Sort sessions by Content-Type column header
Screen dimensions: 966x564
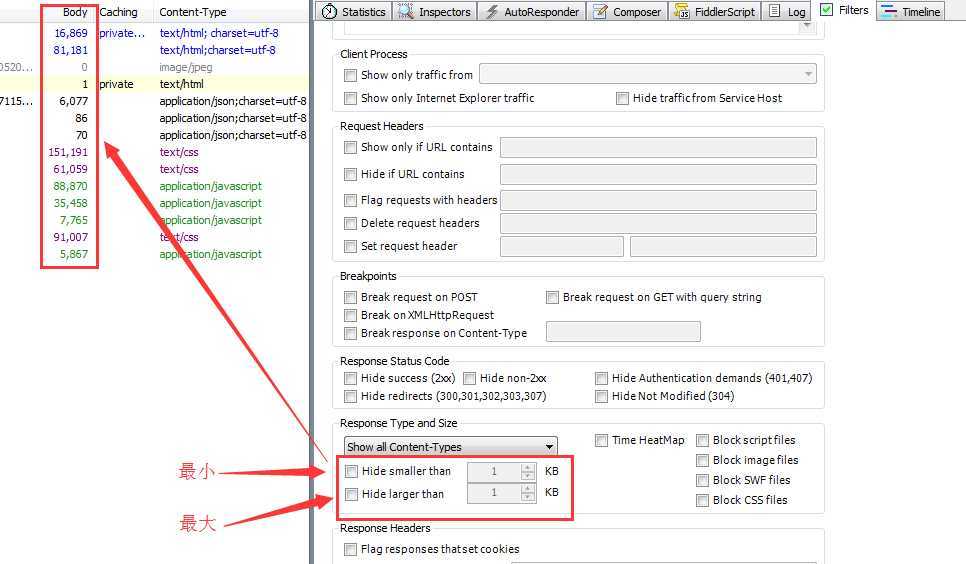193,12
